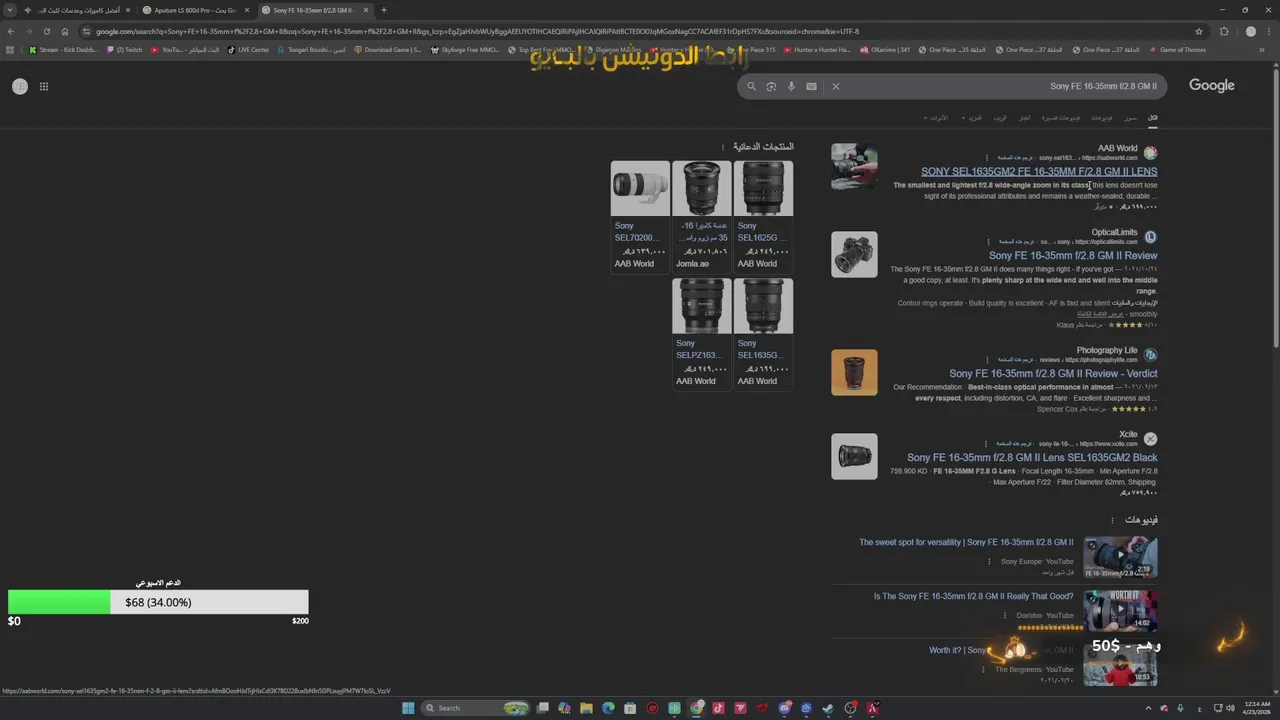The height and width of the screenshot is (720, 1280).
Task: Switch to first Arabic-titled Chrome tab
Action: [76, 10]
